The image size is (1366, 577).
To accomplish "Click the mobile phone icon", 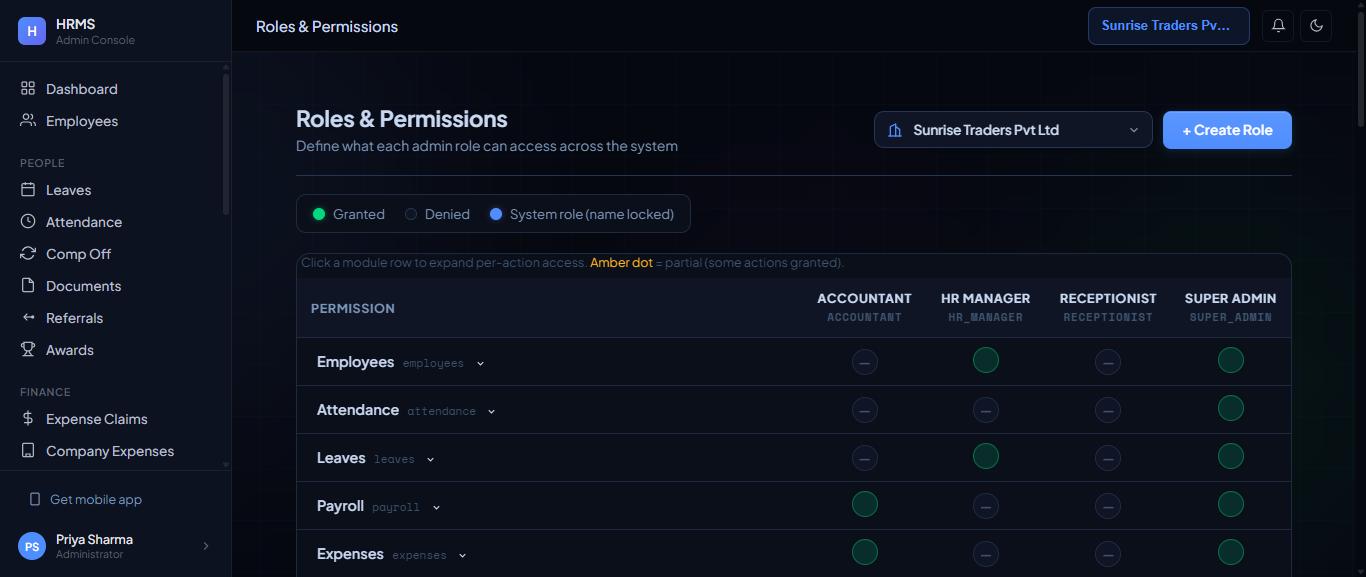I will 35,499.
